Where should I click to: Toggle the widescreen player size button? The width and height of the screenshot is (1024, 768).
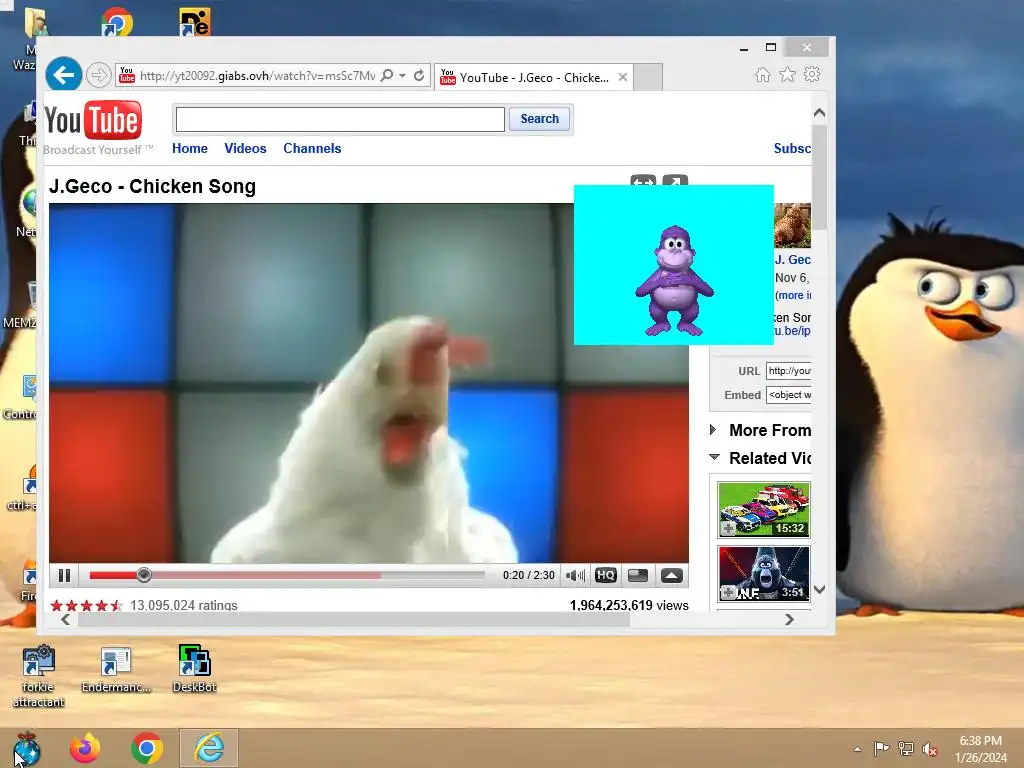[638, 575]
